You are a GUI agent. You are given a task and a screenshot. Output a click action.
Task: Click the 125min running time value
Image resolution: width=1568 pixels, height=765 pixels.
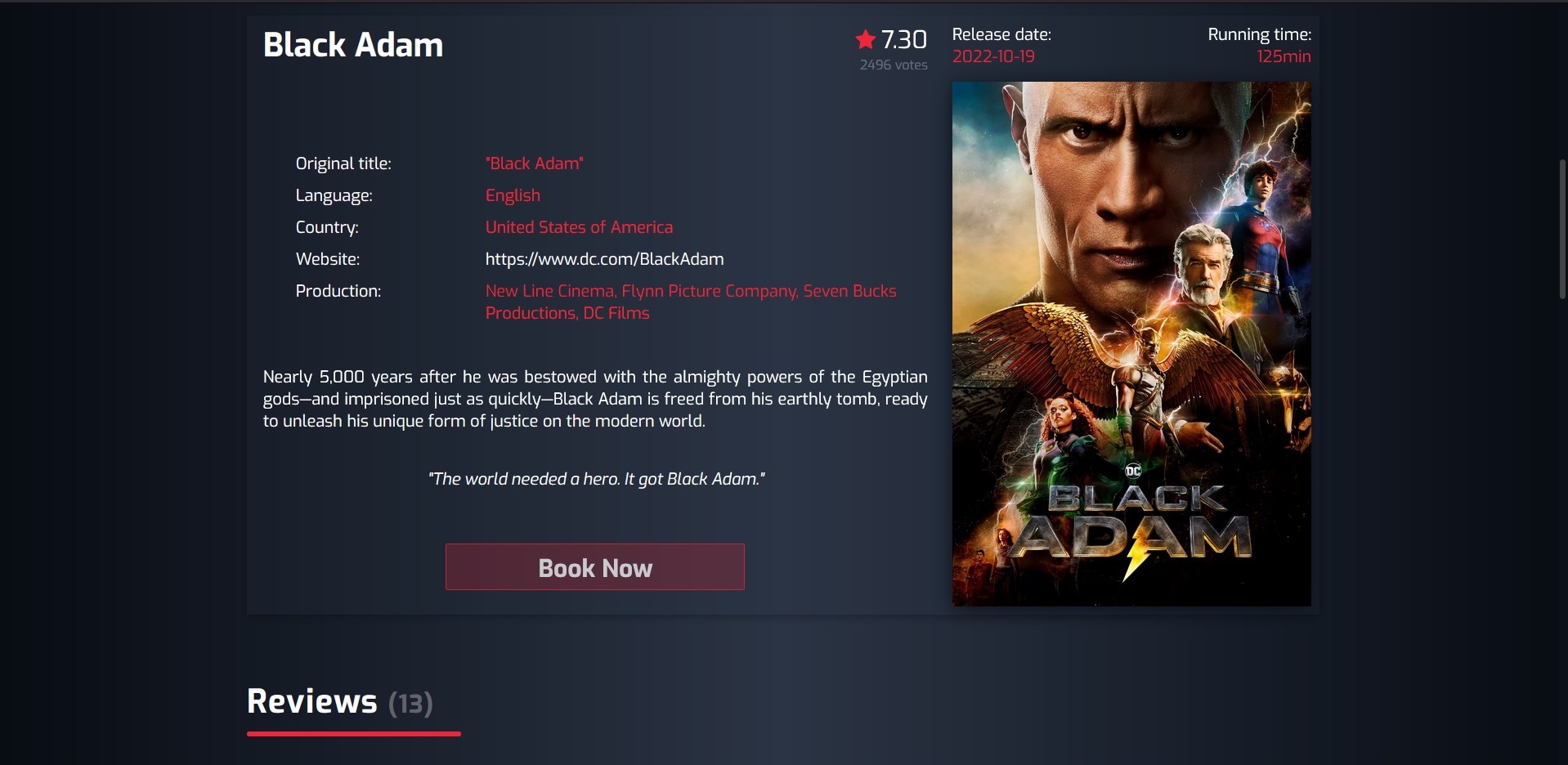point(1284,56)
